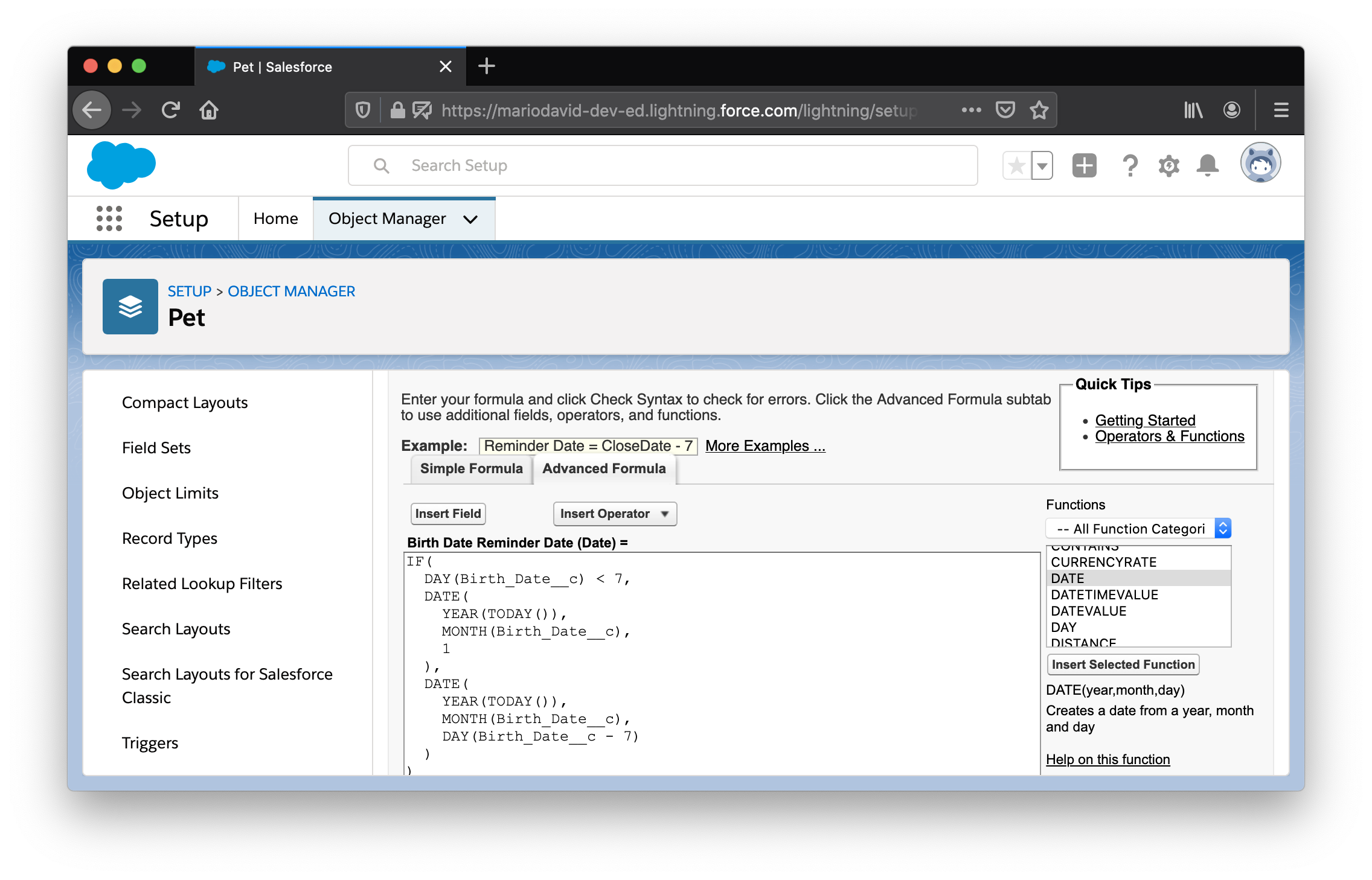
Task: Open the All Function Categories dropdown
Action: coord(1138,529)
